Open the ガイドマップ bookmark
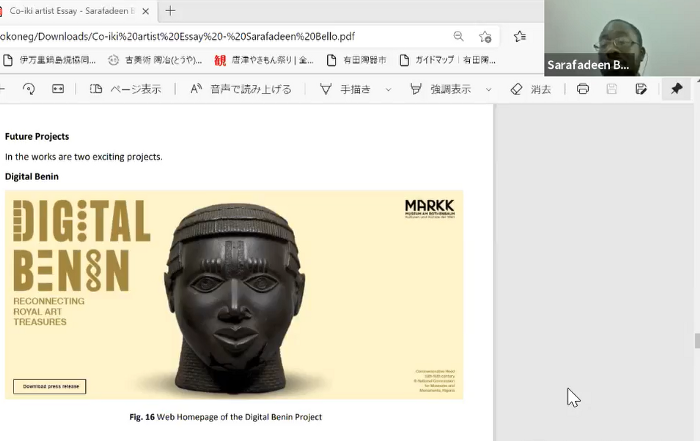This screenshot has height=441, width=700. [447, 60]
